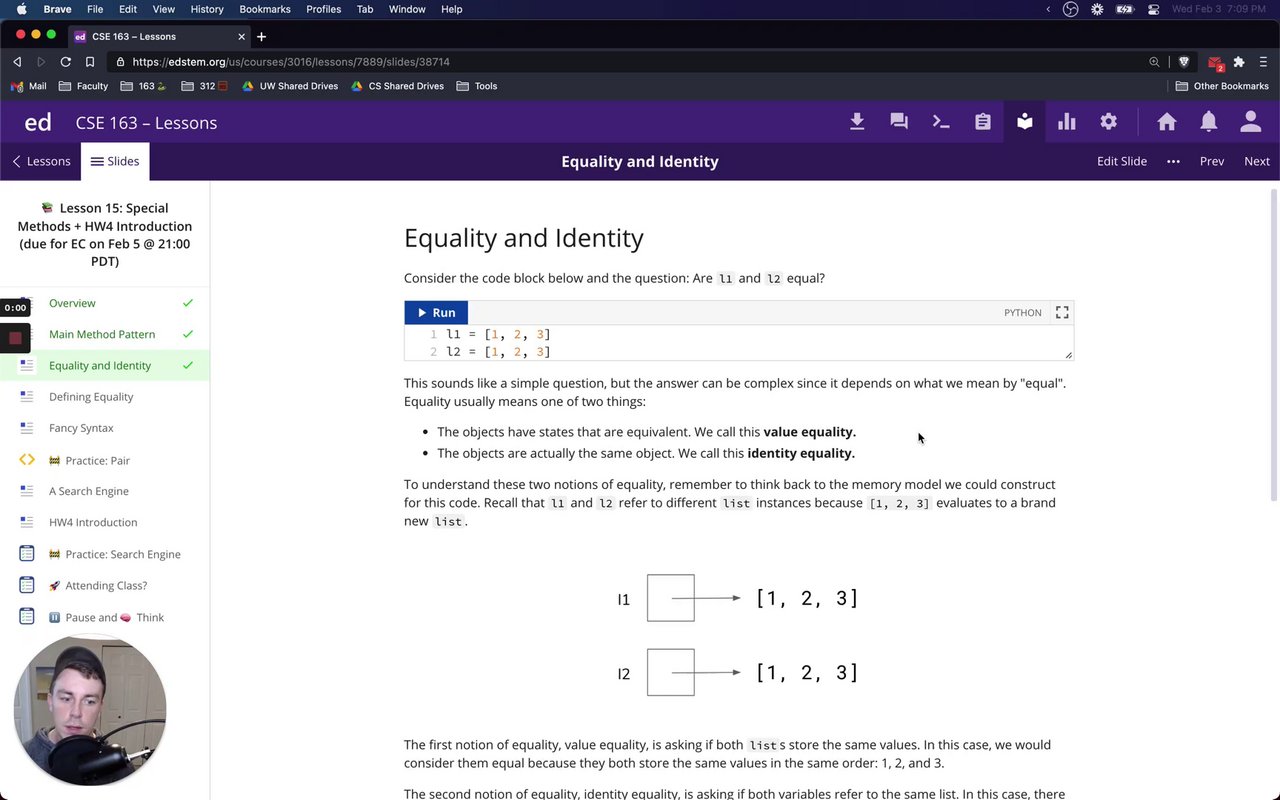
Task: Close the CSE 163 Lessons tab
Action: (x=241, y=37)
